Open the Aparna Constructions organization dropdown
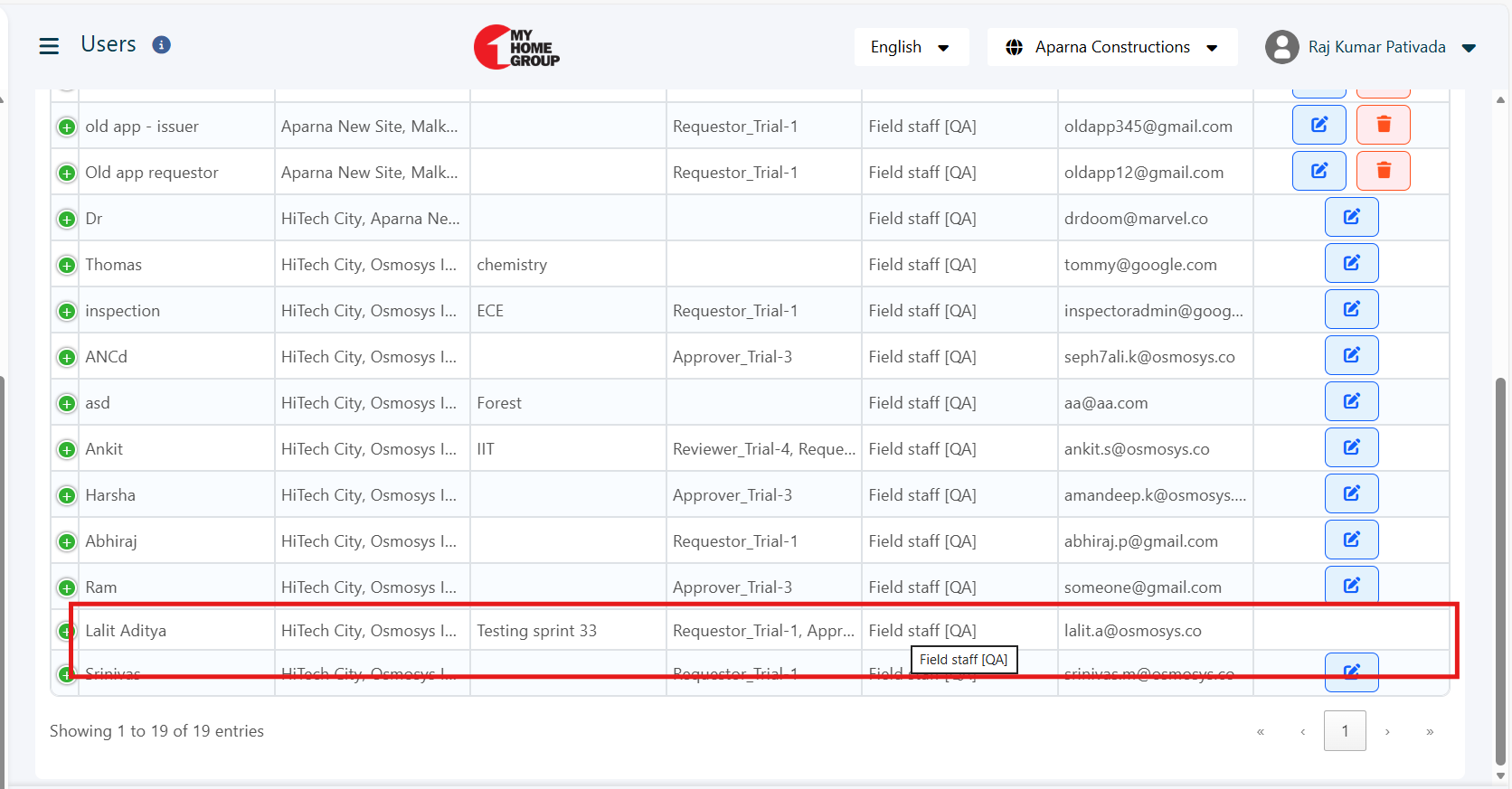 [1112, 47]
